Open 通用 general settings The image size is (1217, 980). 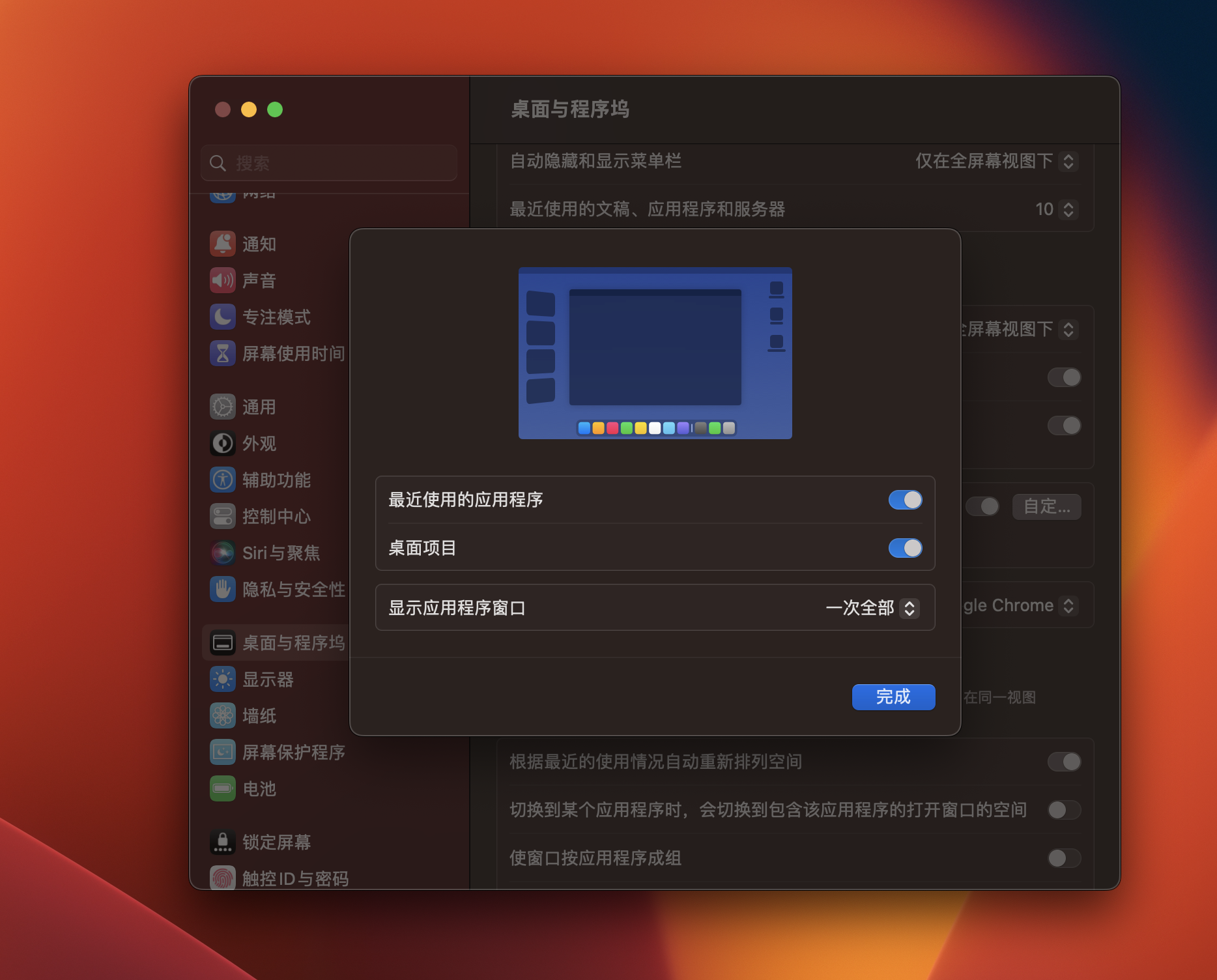point(259,407)
